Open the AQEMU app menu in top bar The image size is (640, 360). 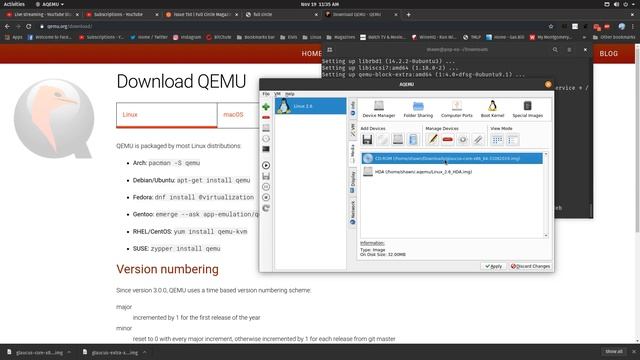(x=49, y=4)
